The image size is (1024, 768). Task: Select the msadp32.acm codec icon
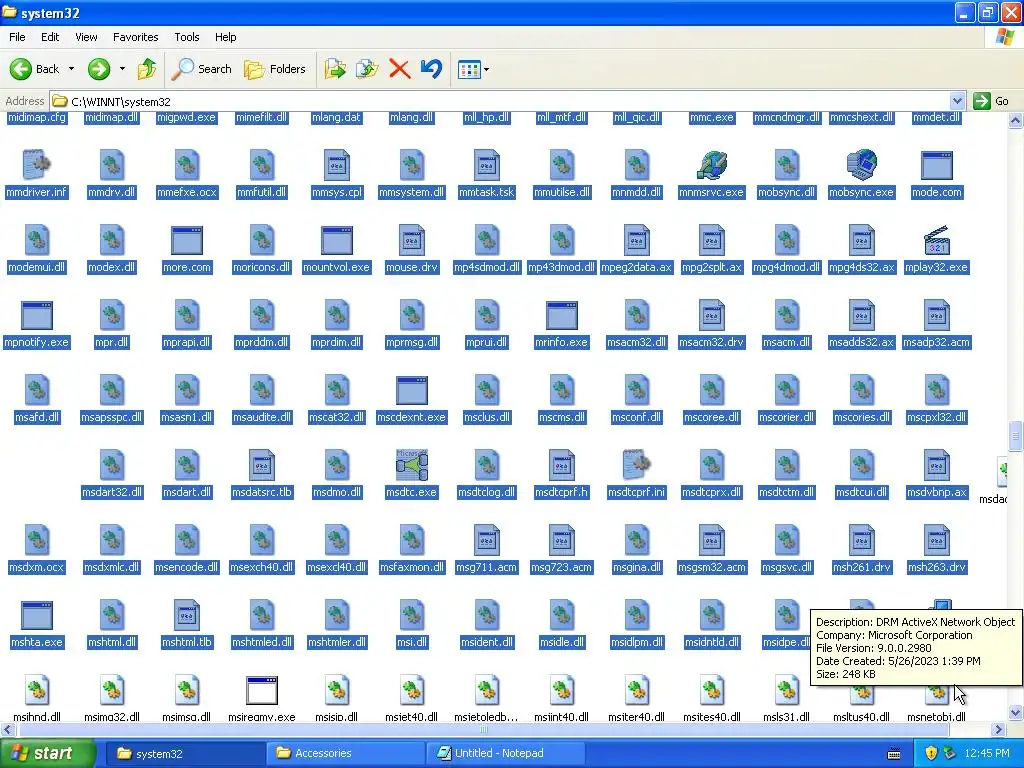[x=936, y=315]
